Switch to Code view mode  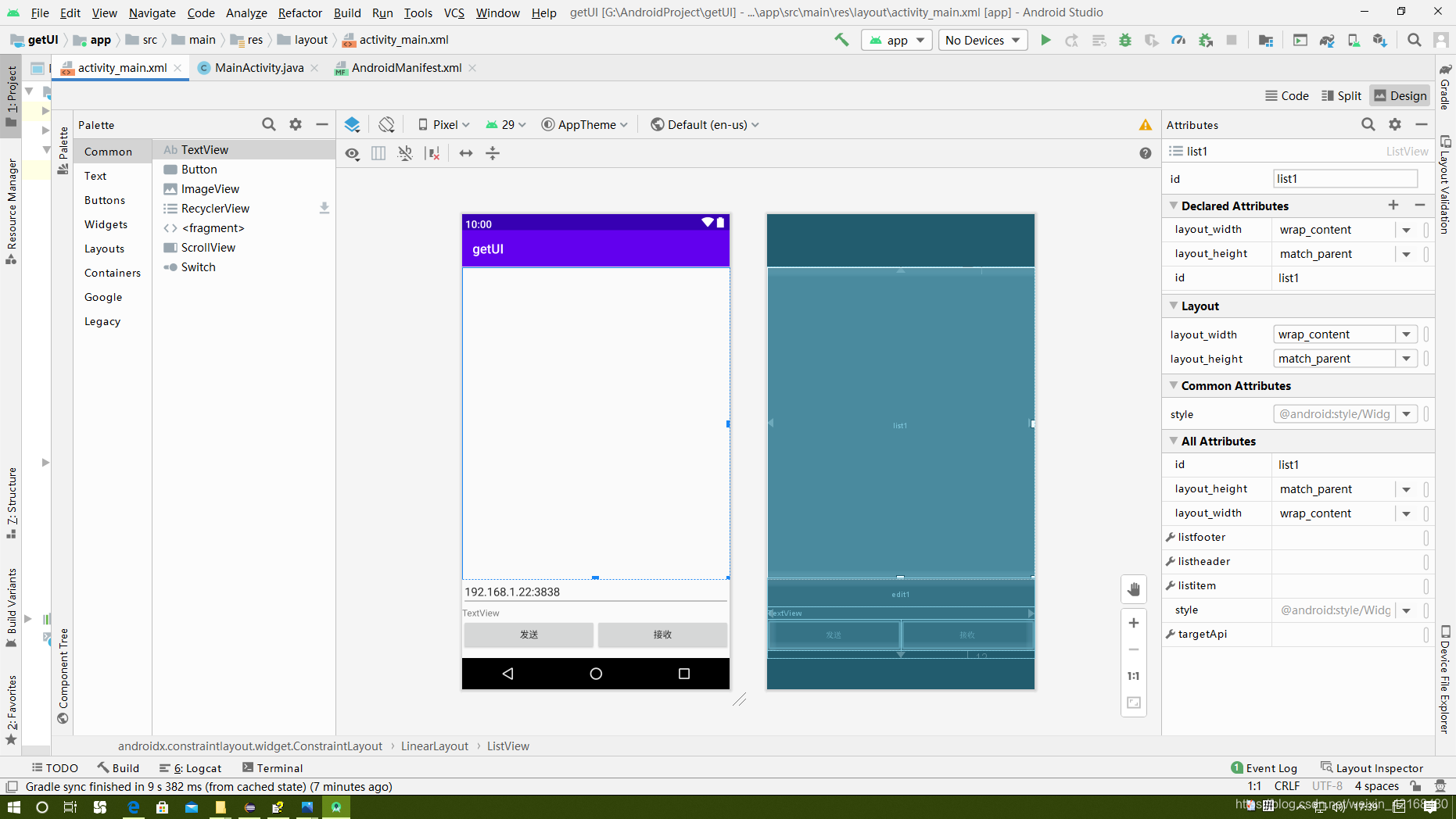[x=1287, y=95]
